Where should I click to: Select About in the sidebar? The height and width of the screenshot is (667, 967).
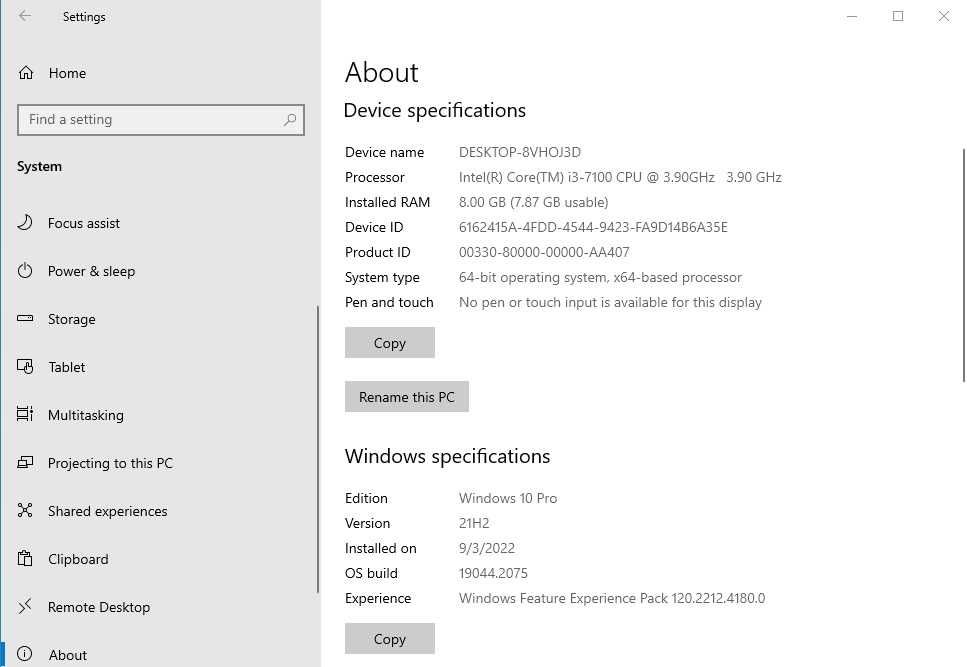(160, 653)
